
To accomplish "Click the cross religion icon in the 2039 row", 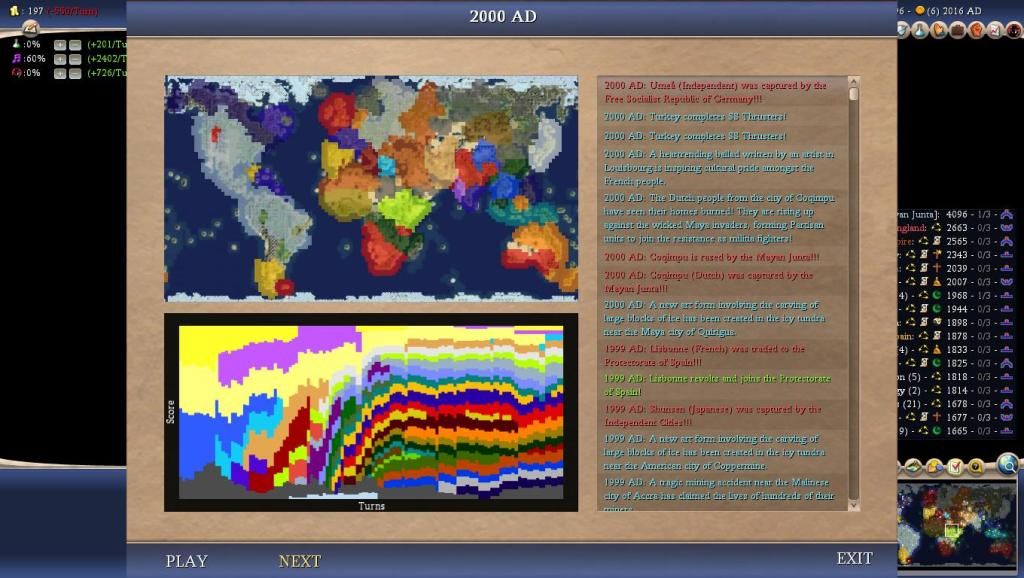I will (936, 268).
